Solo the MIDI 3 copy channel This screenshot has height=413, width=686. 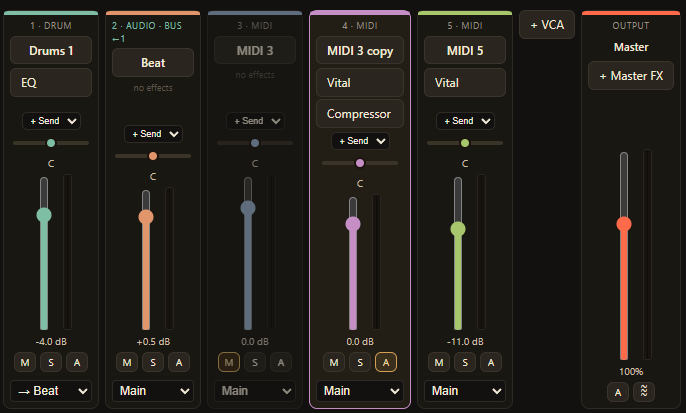click(x=360, y=362)
